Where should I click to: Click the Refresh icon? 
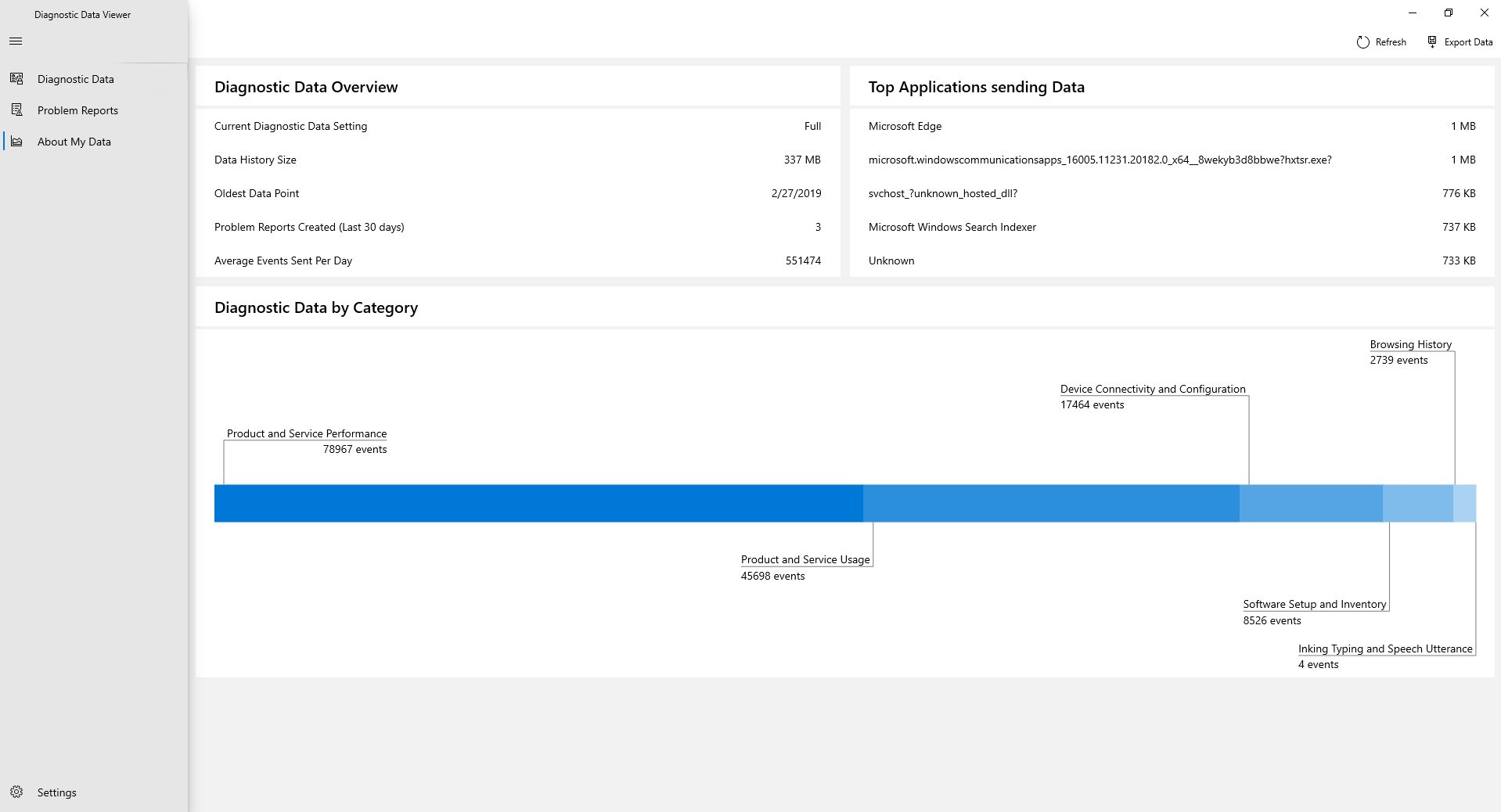1362,41
